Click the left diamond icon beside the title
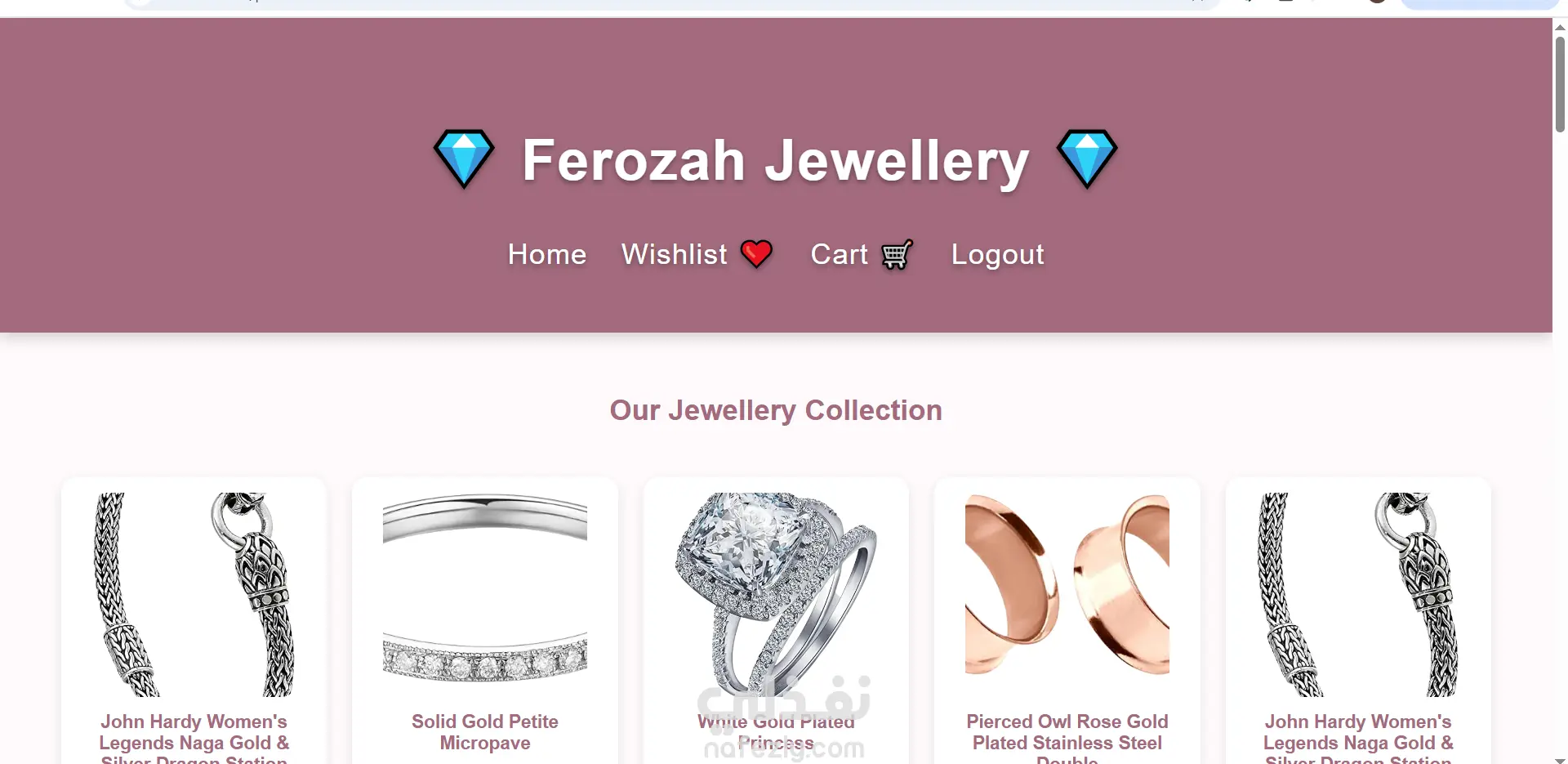 (464, 159)
